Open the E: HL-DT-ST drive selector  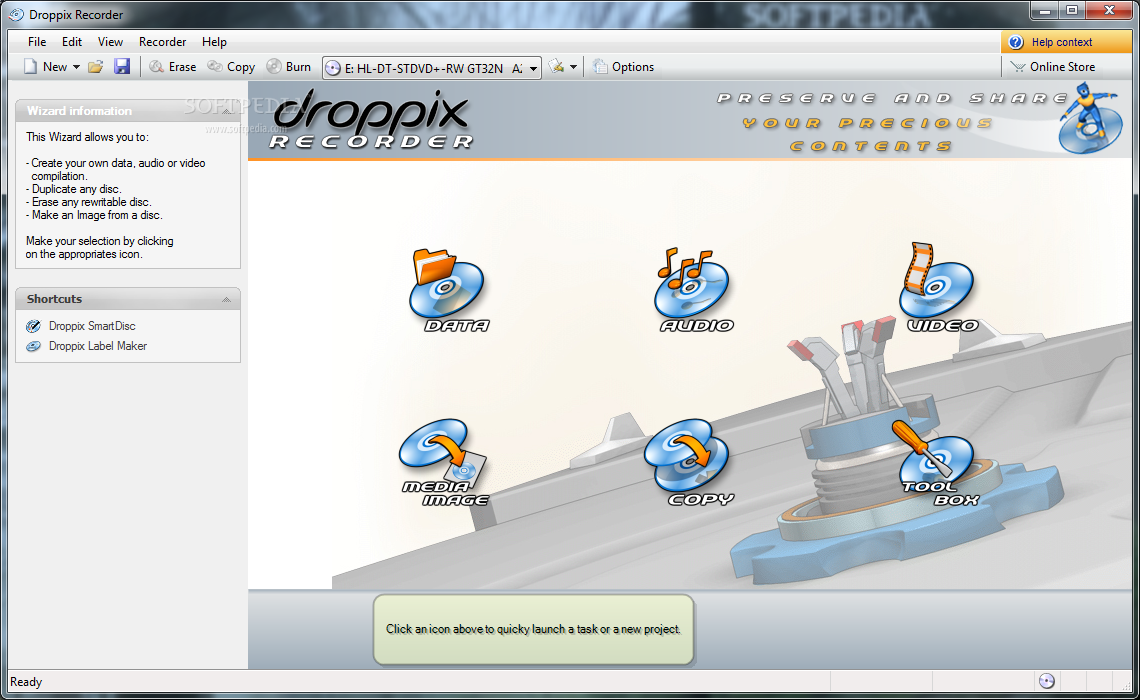(432, 68)
